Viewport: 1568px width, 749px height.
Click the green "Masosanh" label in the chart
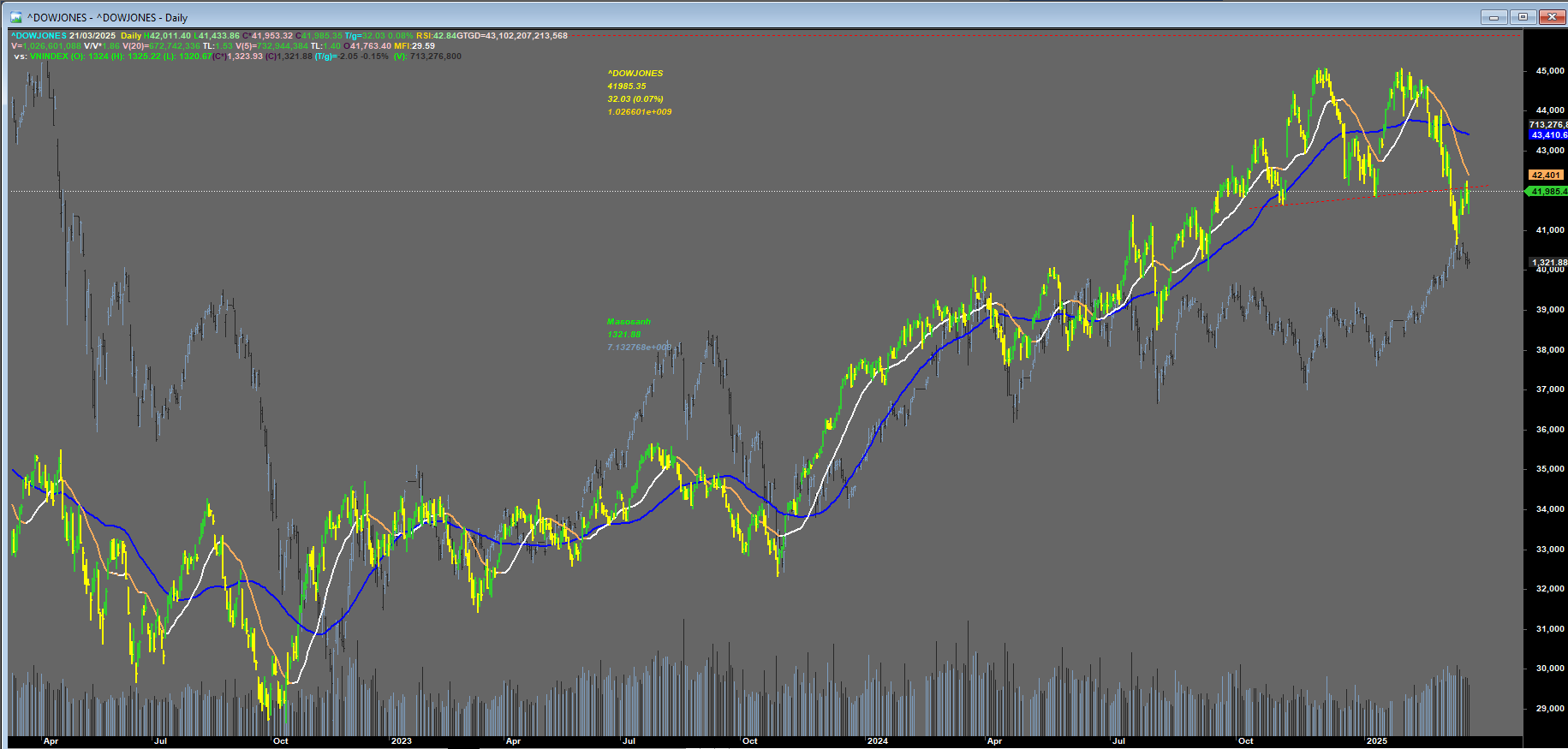(629, 322)
